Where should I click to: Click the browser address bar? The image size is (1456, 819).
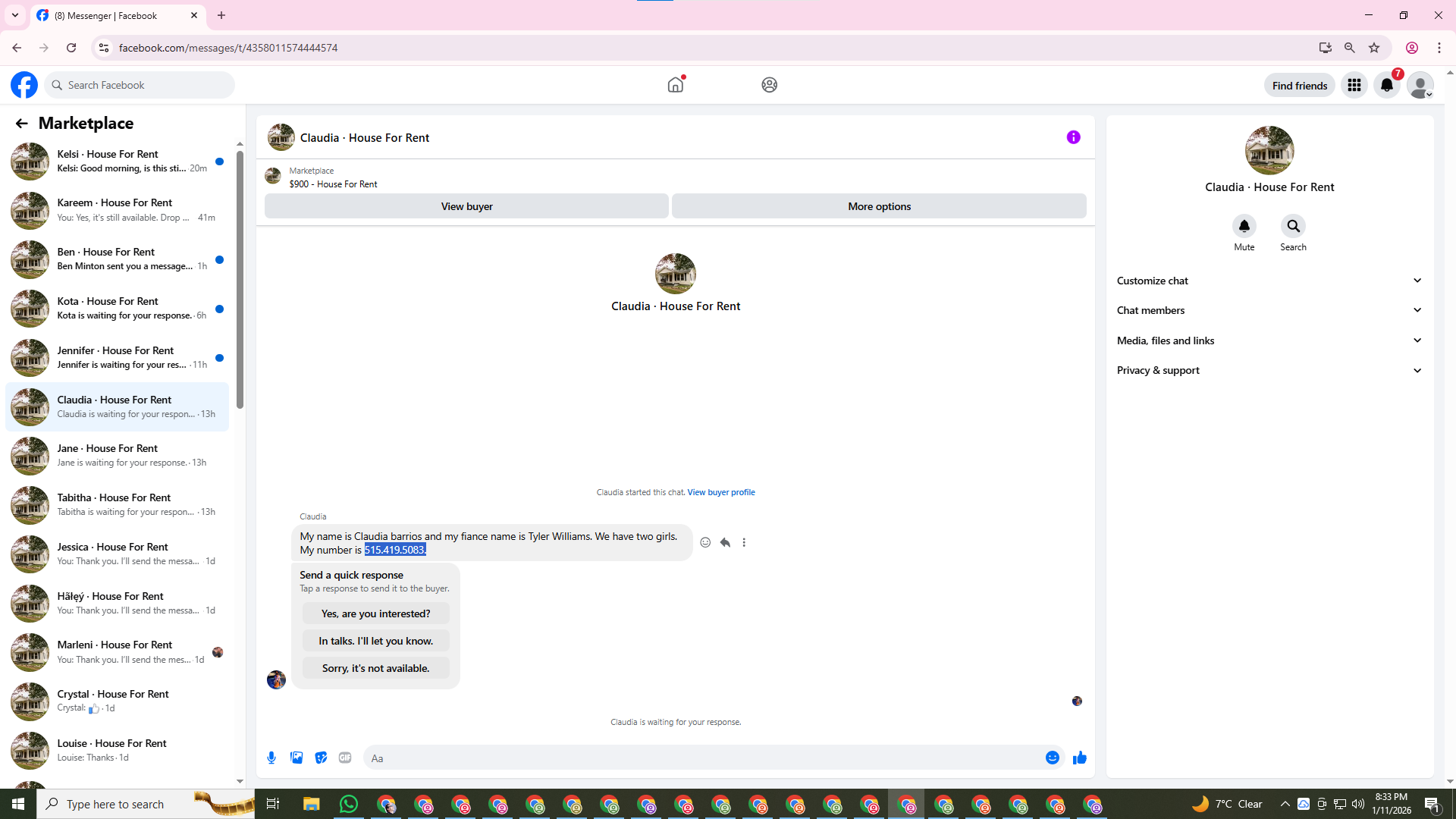tap(713, 48)
